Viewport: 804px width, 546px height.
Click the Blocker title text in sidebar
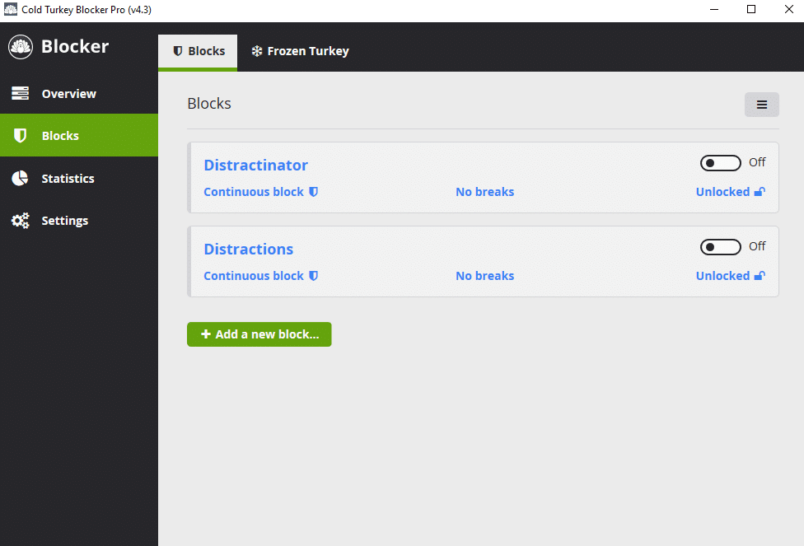click(75, 47)
